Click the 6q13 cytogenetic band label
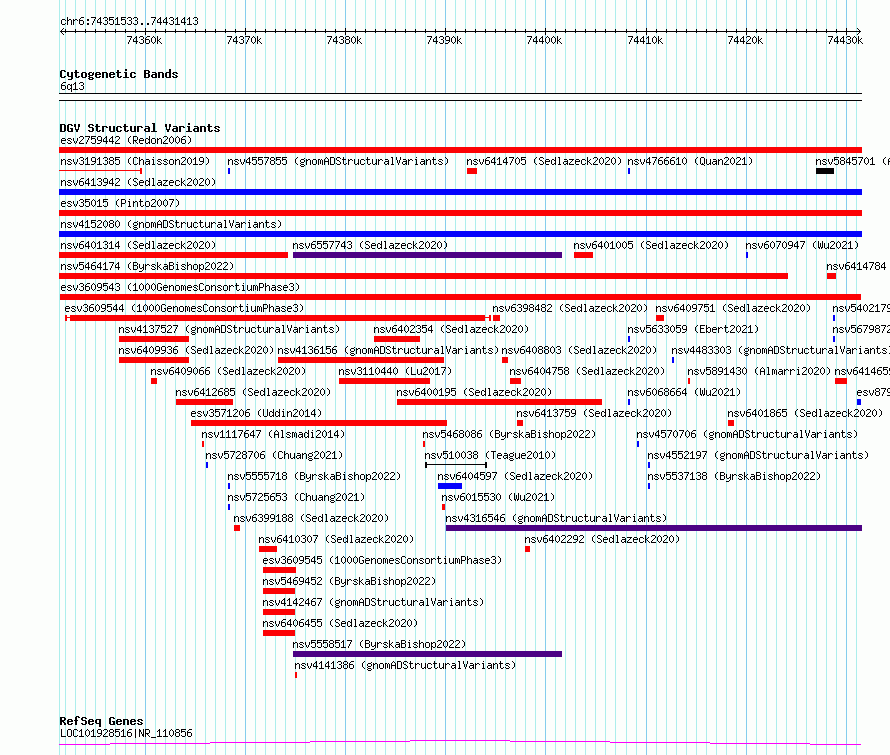This screenshot has height=755, width=890. click(x=72, y=86)
